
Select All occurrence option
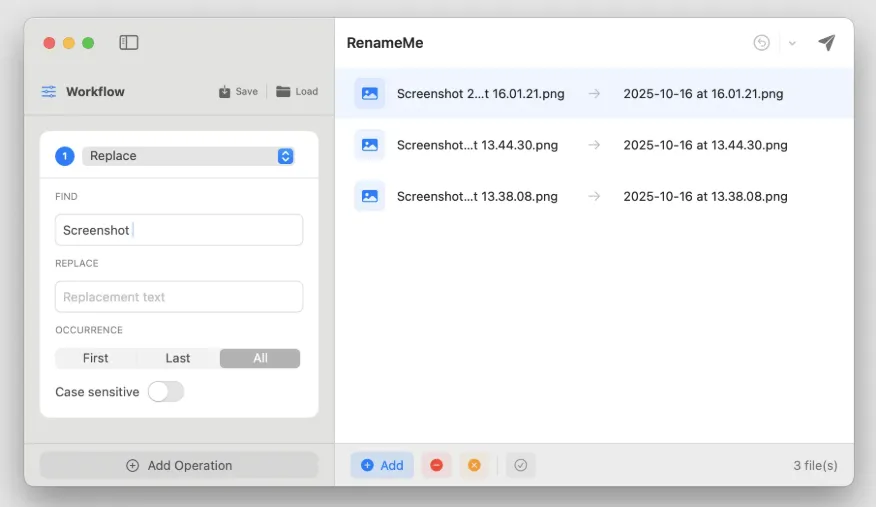click(x=260, y=358)
